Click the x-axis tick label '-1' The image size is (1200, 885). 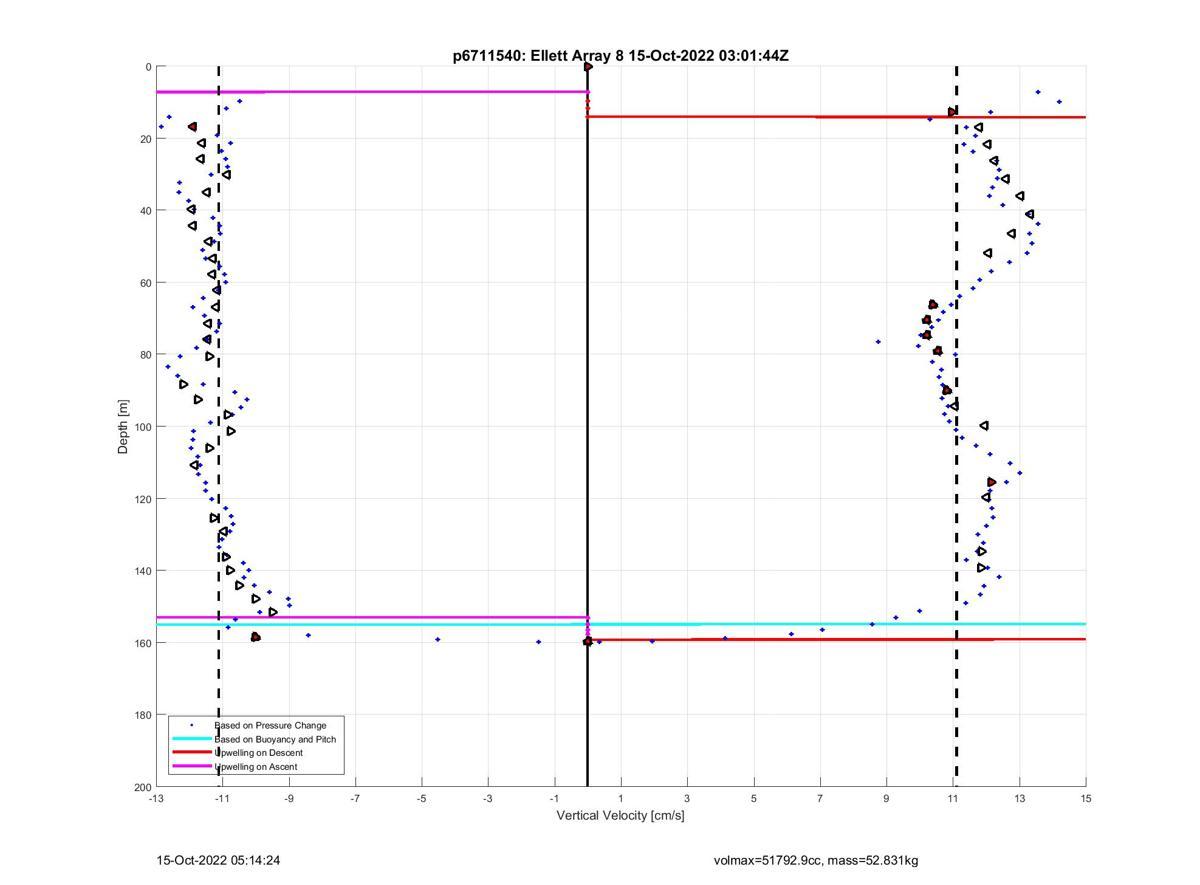(x=554, y=798)
